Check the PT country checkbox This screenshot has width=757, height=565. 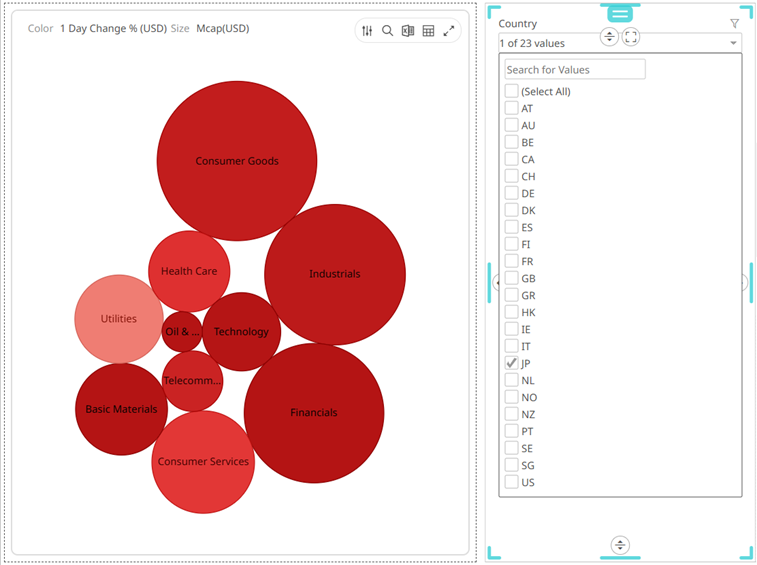pos(511,431)
